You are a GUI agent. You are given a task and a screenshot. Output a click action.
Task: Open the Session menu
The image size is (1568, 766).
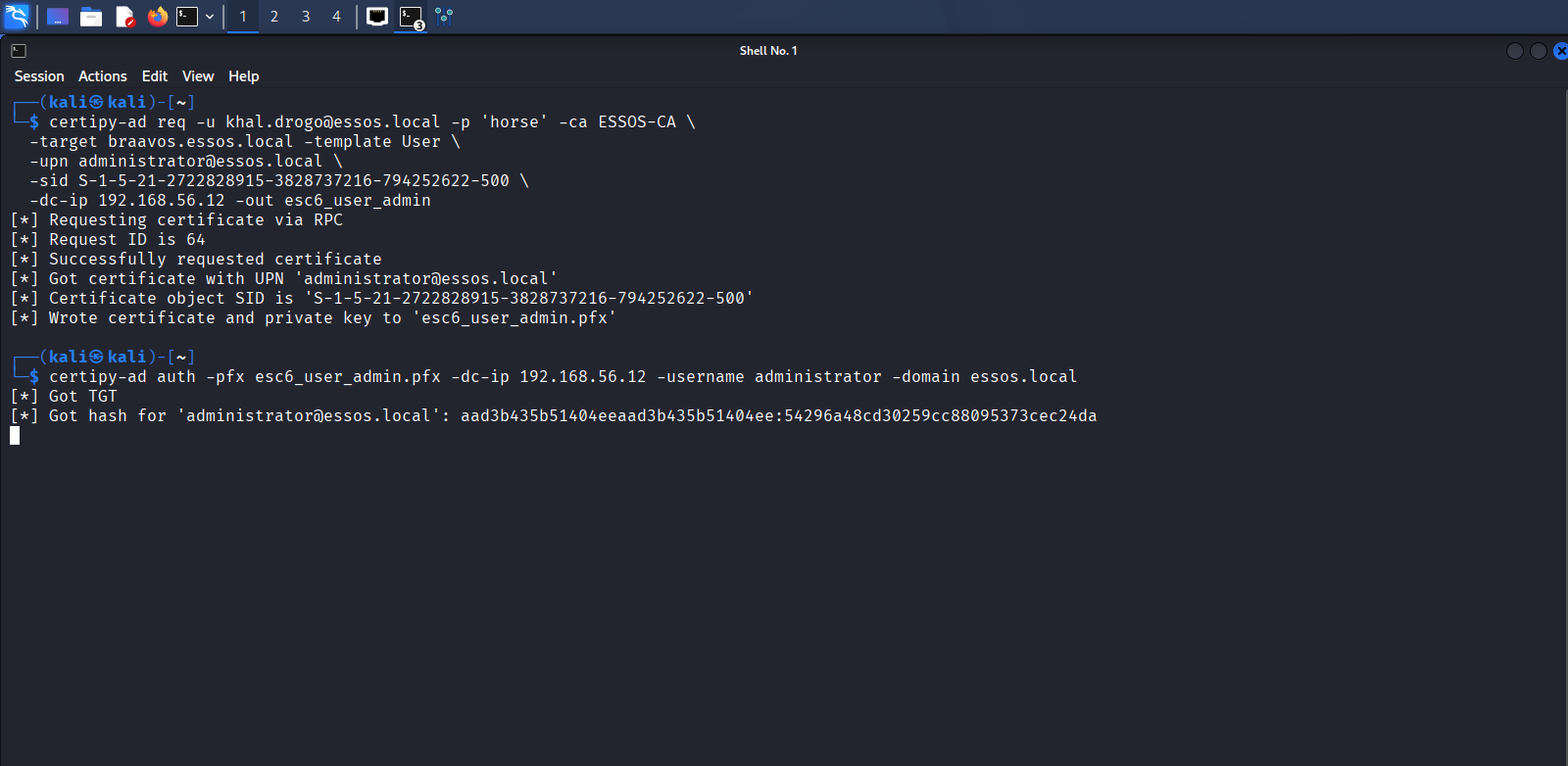point(39,76)
